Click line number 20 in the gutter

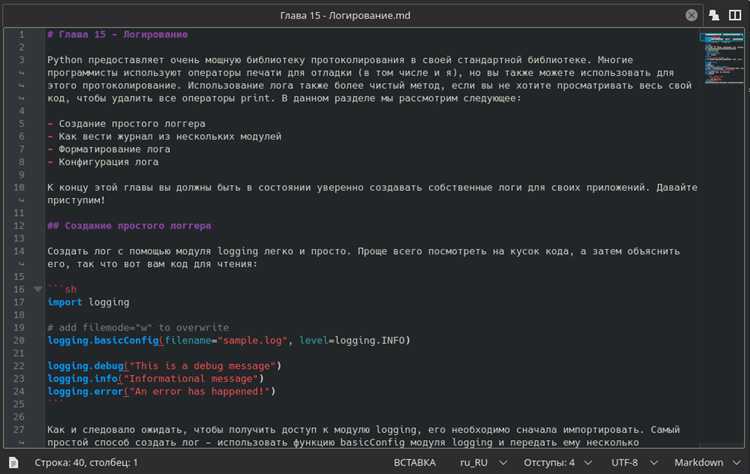21,340
